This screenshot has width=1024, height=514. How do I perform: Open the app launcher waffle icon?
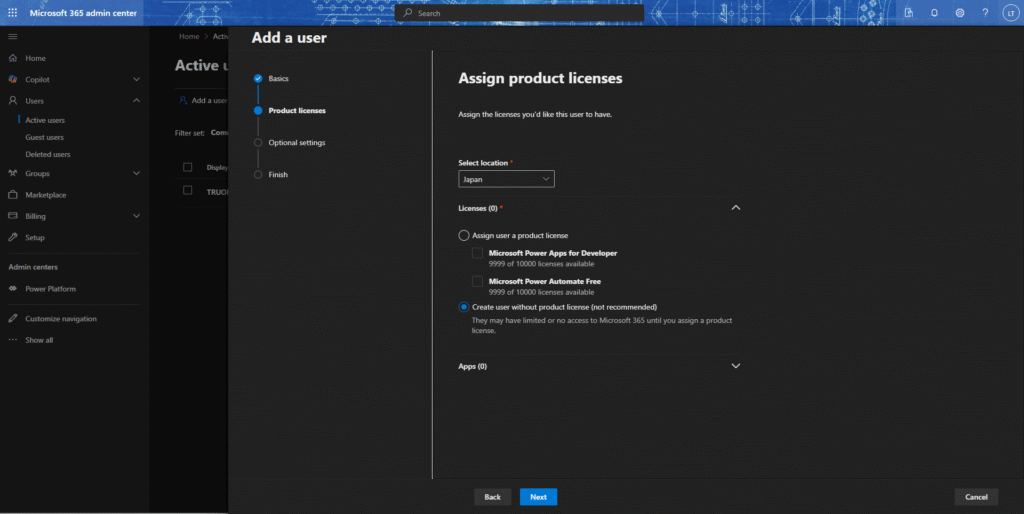tap(13, 12)
